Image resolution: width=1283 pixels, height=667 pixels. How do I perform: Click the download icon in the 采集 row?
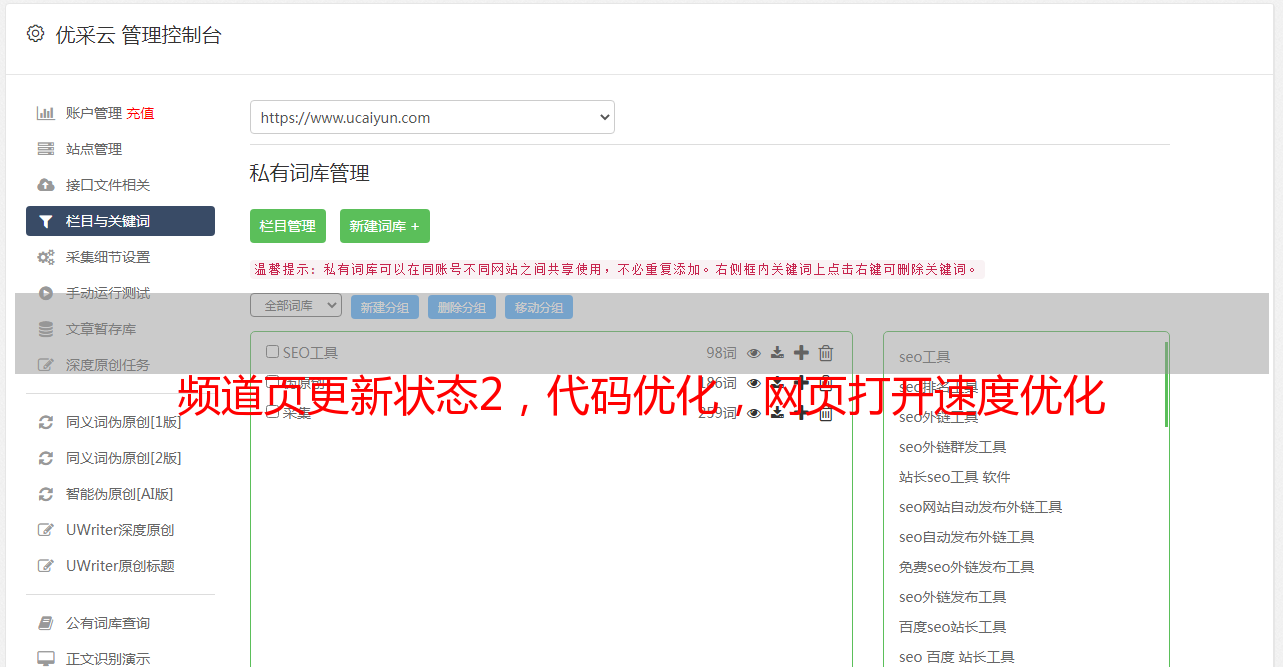click(x=778, y=413)
